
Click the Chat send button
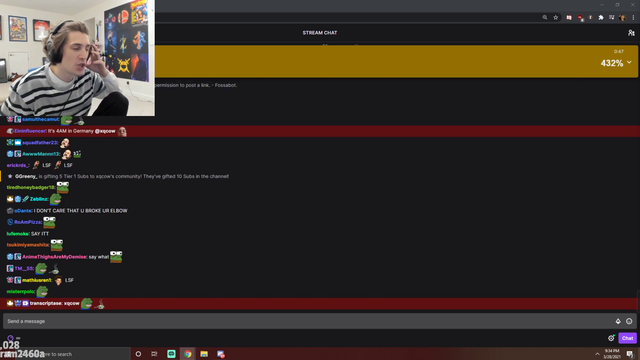coord(627,338)
